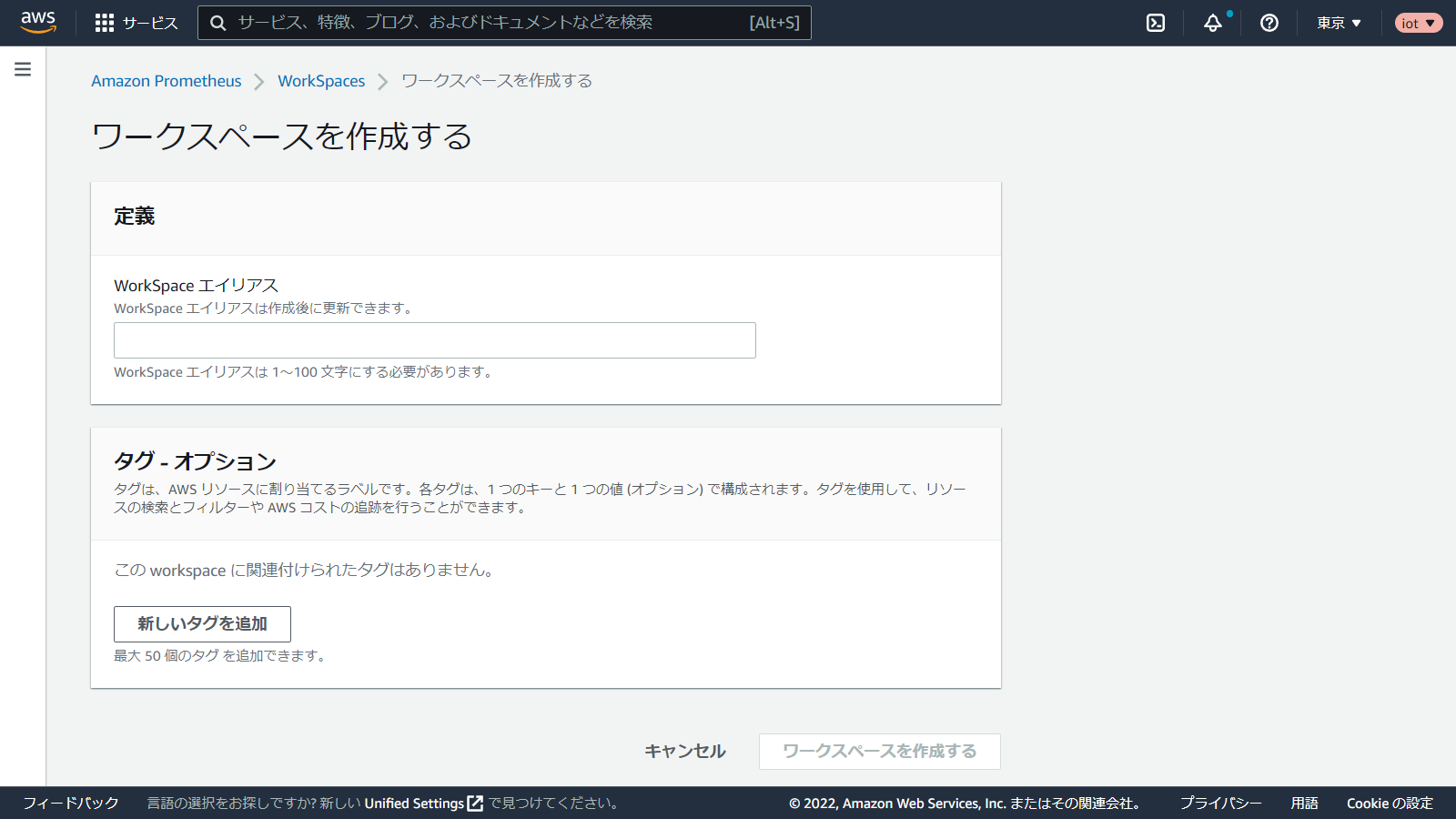Launch CloudShell from the top bar
The width and height of the screenshot is (1456, 819).
[1156, 23]
